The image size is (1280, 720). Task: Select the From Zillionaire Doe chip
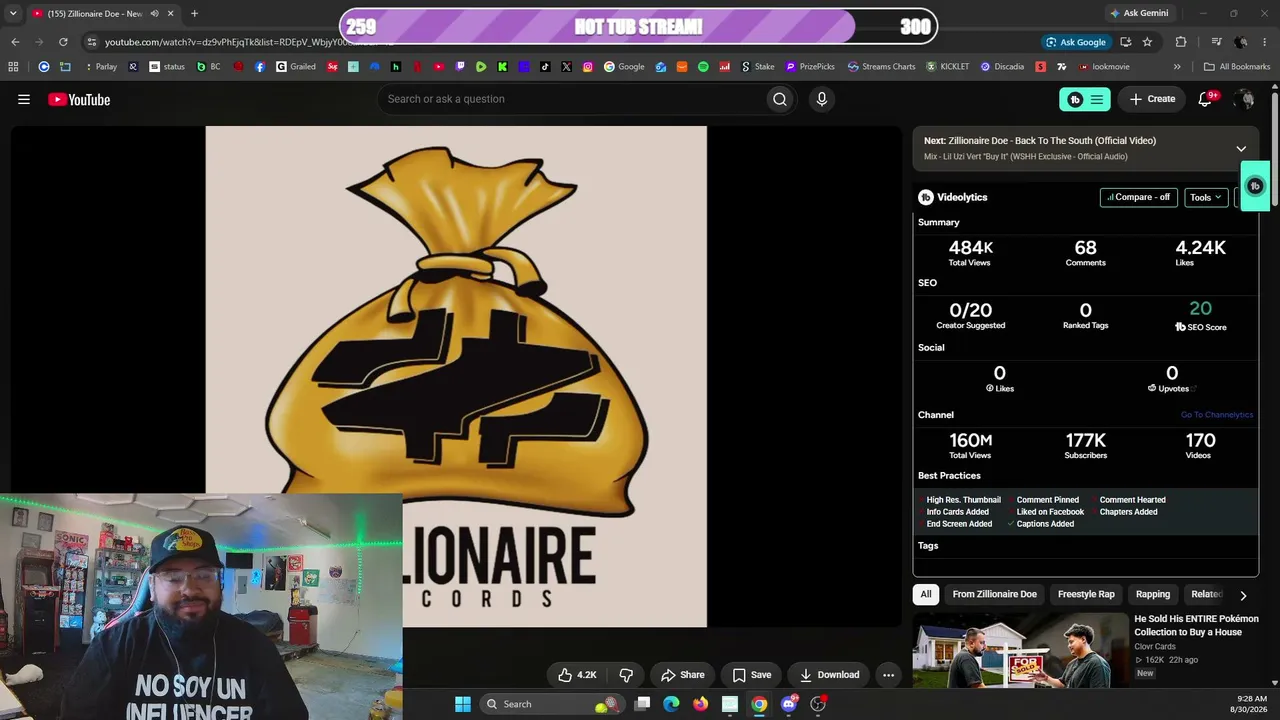pos(994,594)
